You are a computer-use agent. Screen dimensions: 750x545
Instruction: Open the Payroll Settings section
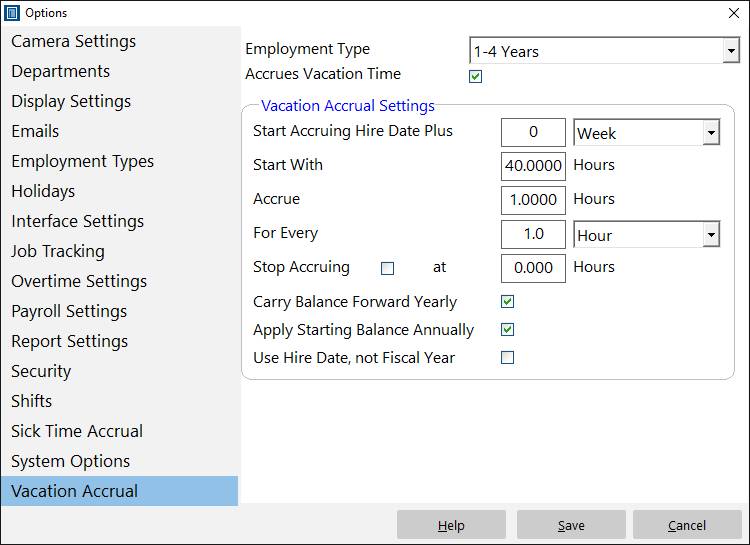(69, 312)
